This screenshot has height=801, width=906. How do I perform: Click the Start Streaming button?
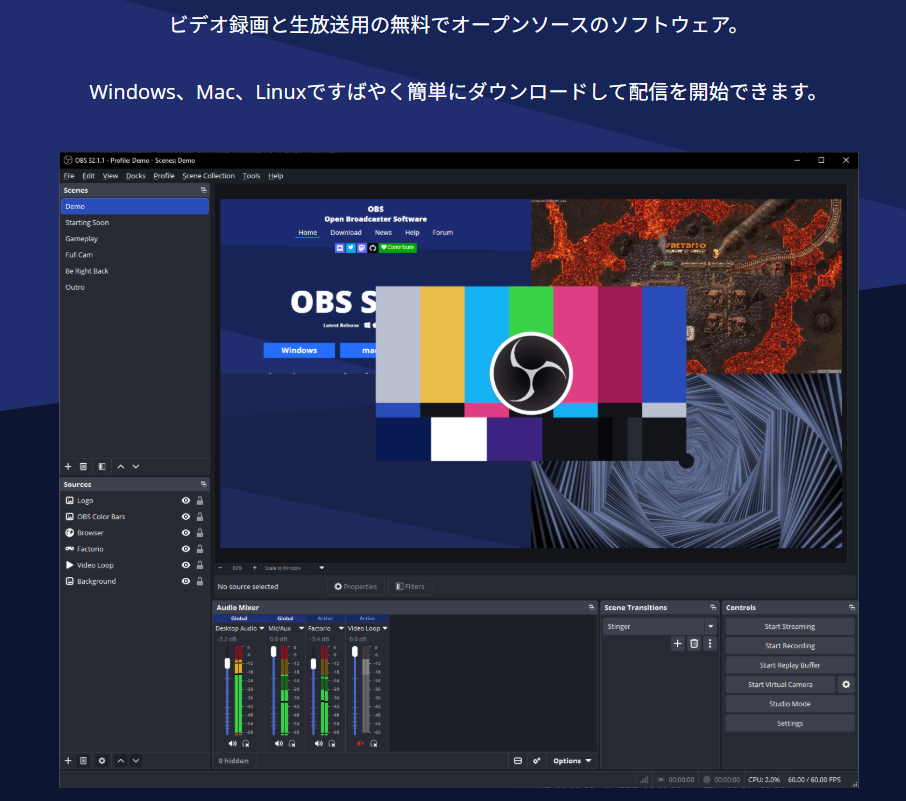pos(789,627)
